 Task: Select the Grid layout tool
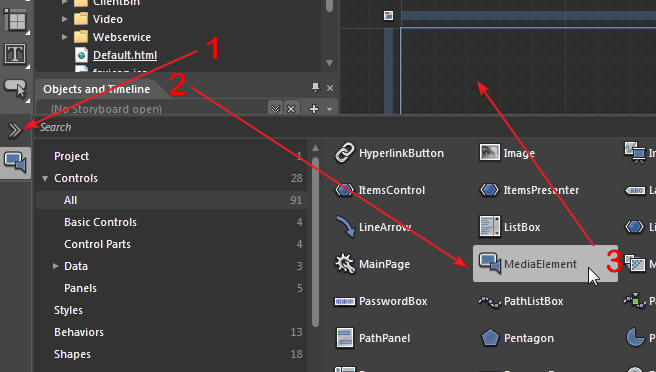pyautogui.click(x=15, y=20)
